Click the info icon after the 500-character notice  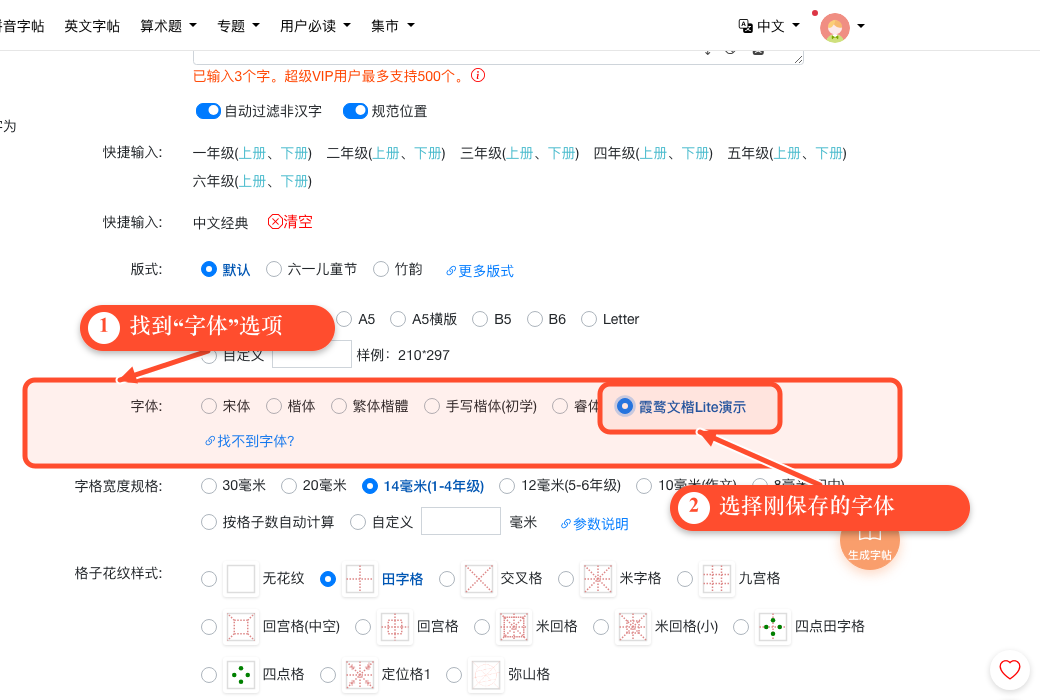point(478,76)
